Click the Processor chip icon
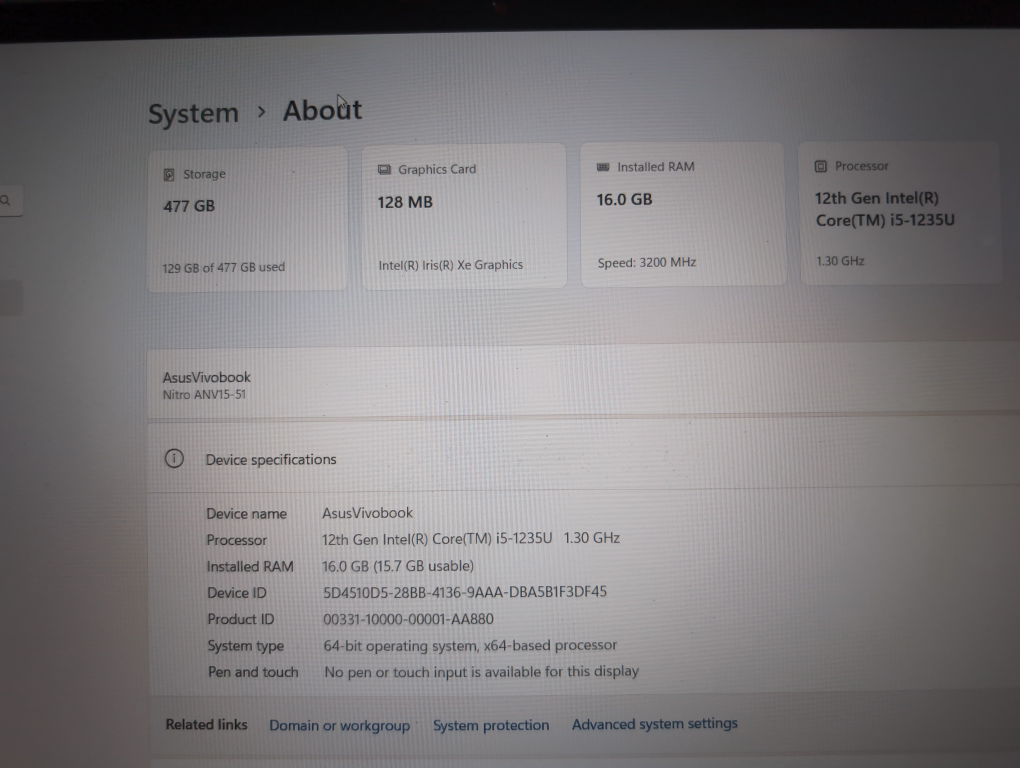This screenshot has width=1020, height=768. point(821,166)
